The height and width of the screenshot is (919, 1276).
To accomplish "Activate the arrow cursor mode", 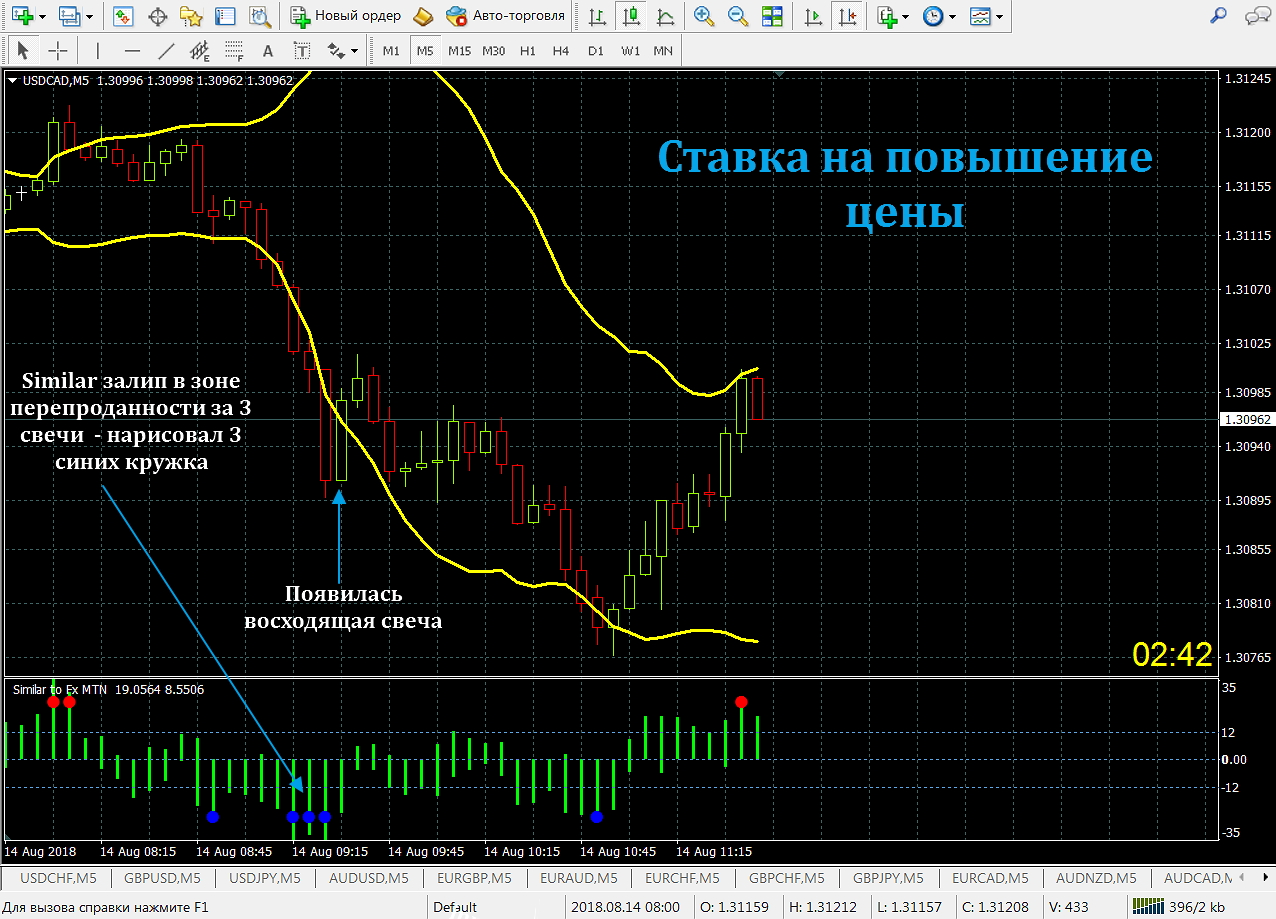I will 24,50.
